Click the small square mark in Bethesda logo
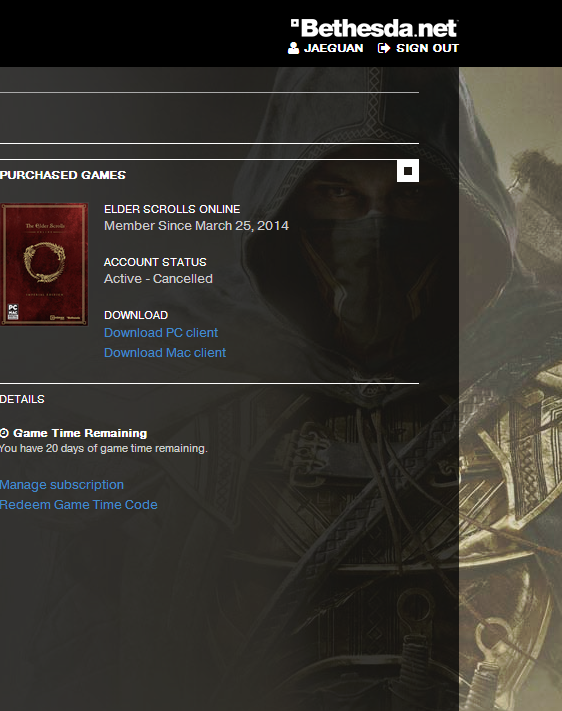The image size is (562, 711). click(295, 23)
